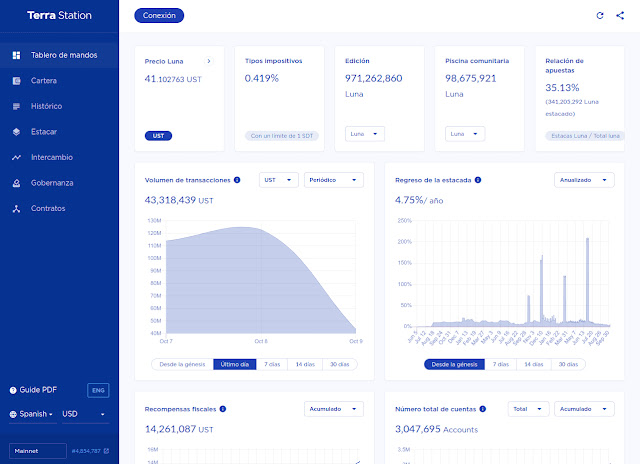Select Último día range in transaction volume chart
This screenshot has width=640, height=464.
coord(235,364)
